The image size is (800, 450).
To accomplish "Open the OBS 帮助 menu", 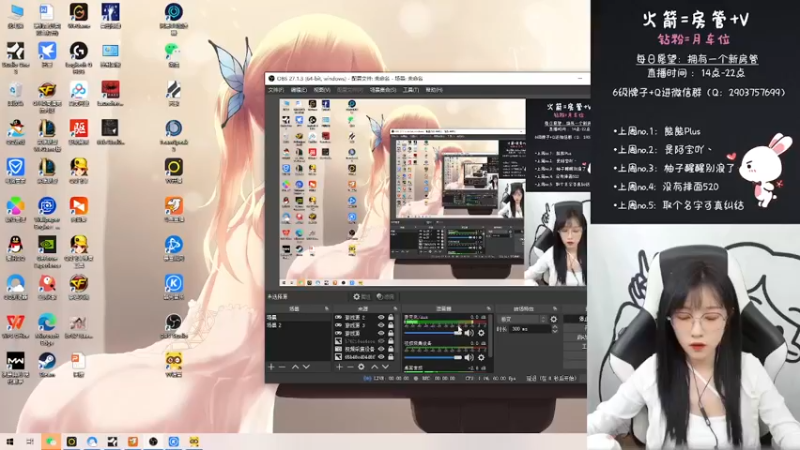I will pyautogui.click(x=434, y=90).
